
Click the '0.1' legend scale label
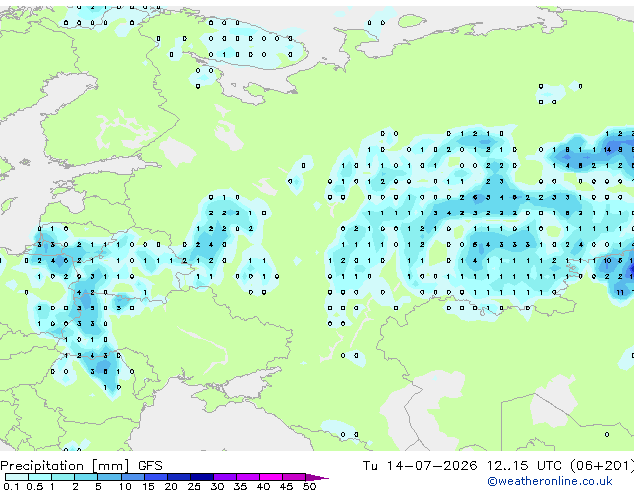pos(11,486)
